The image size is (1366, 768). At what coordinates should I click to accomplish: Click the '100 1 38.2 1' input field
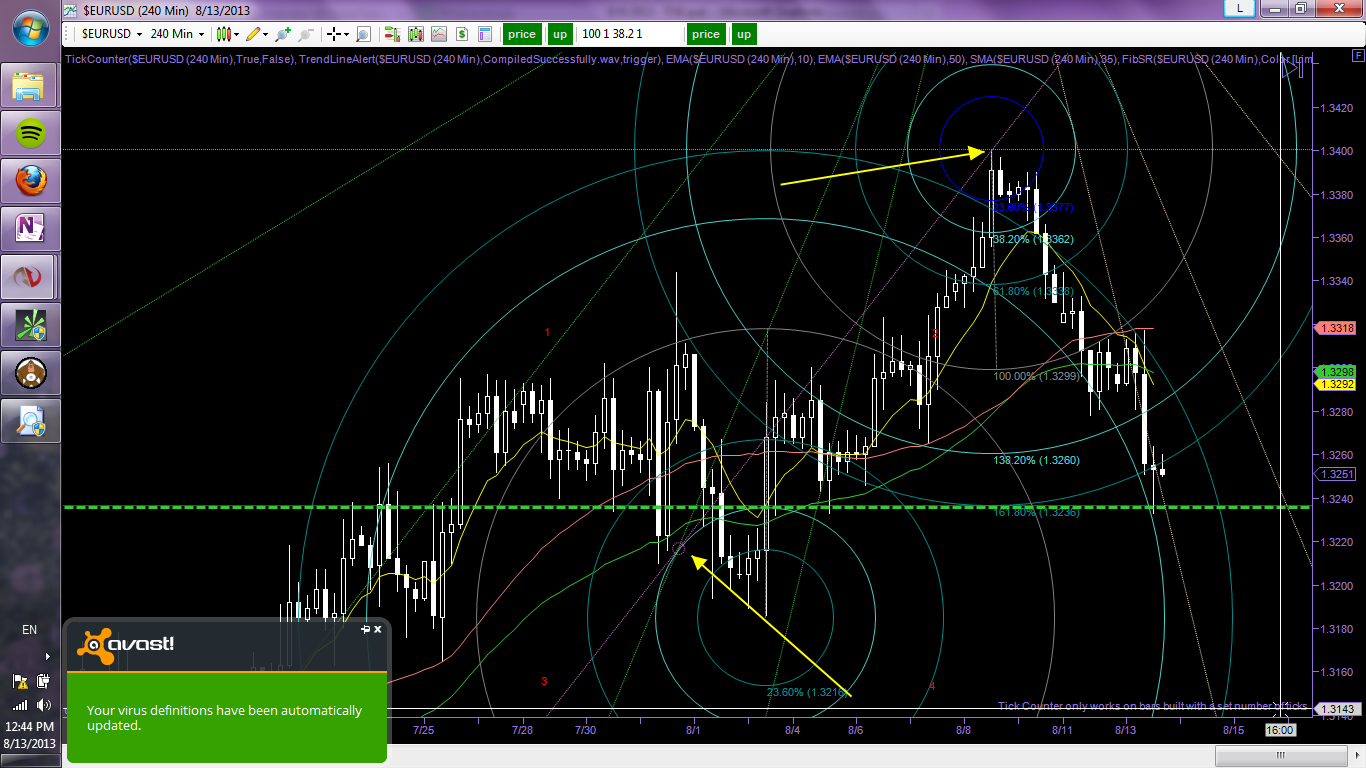point(628,34)
